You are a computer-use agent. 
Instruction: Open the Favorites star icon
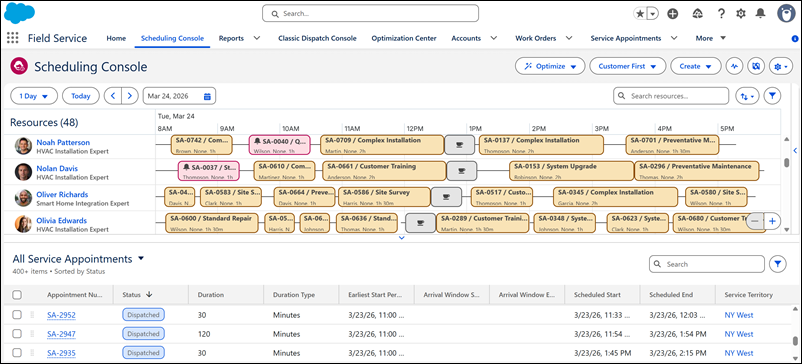tap(640, 14)
